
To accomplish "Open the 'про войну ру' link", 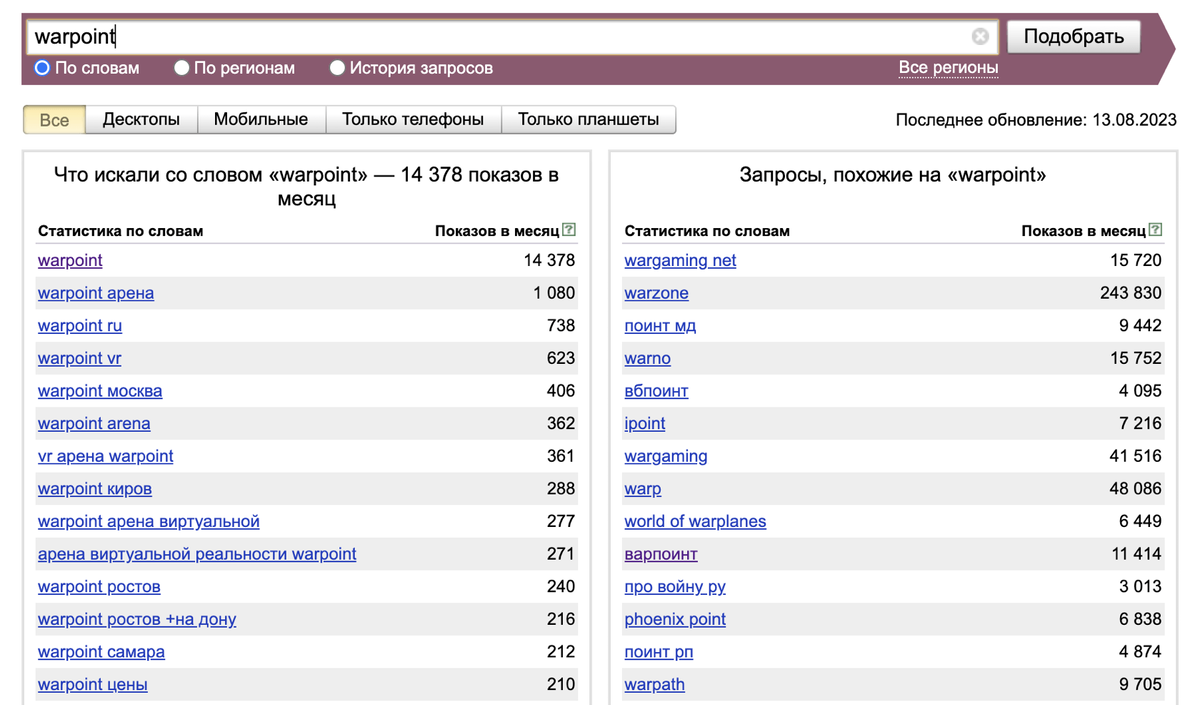I will tap(675, 587).
